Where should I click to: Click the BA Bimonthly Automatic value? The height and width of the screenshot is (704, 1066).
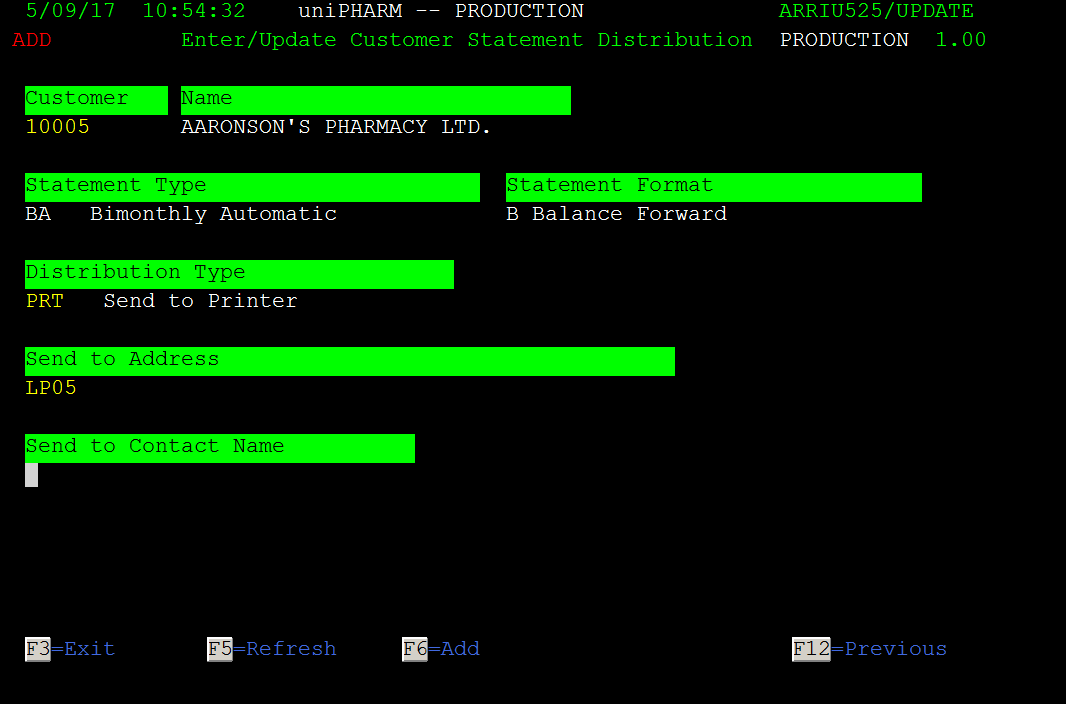click(x=181, y=214)
